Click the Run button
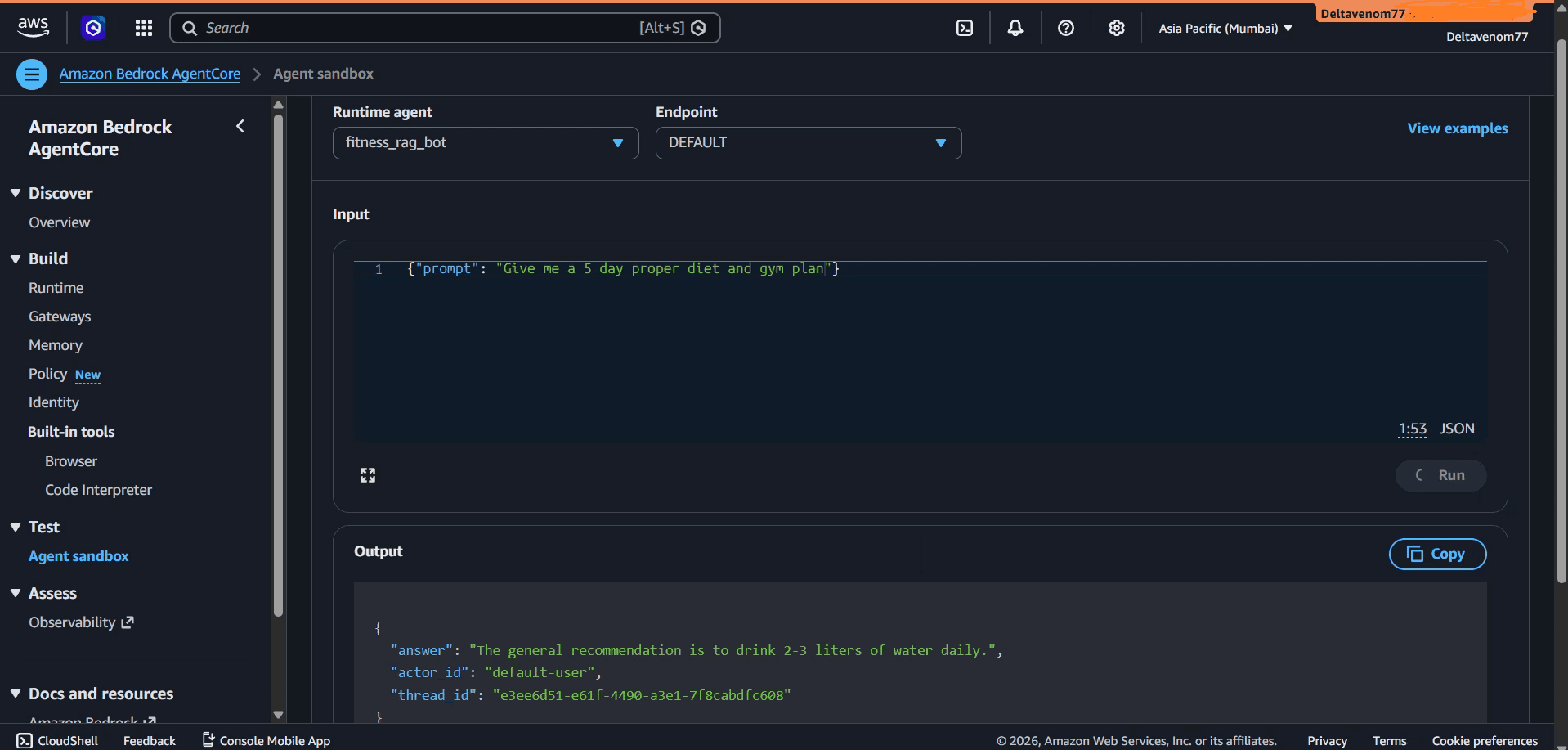 pyautogui.click(x=1440, y=475)
